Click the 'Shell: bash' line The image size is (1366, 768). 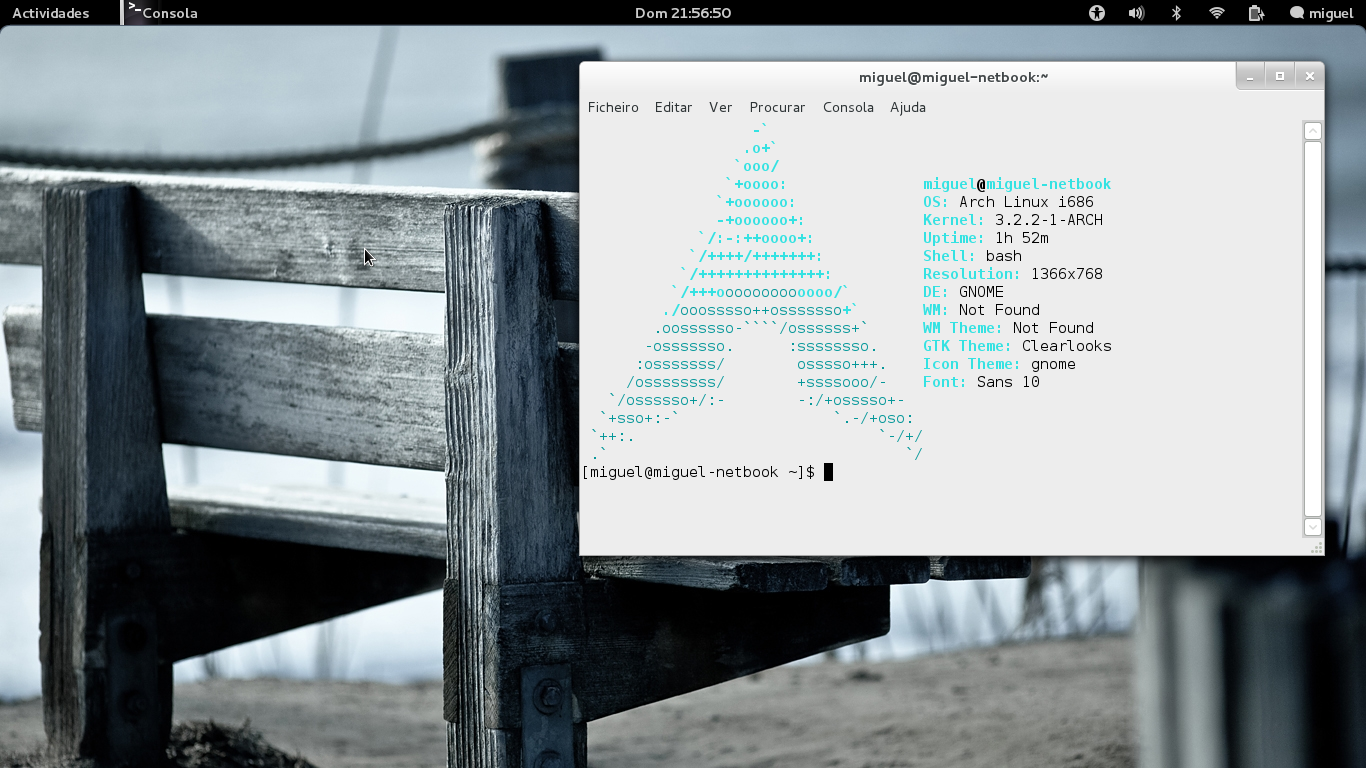(972, 256)
